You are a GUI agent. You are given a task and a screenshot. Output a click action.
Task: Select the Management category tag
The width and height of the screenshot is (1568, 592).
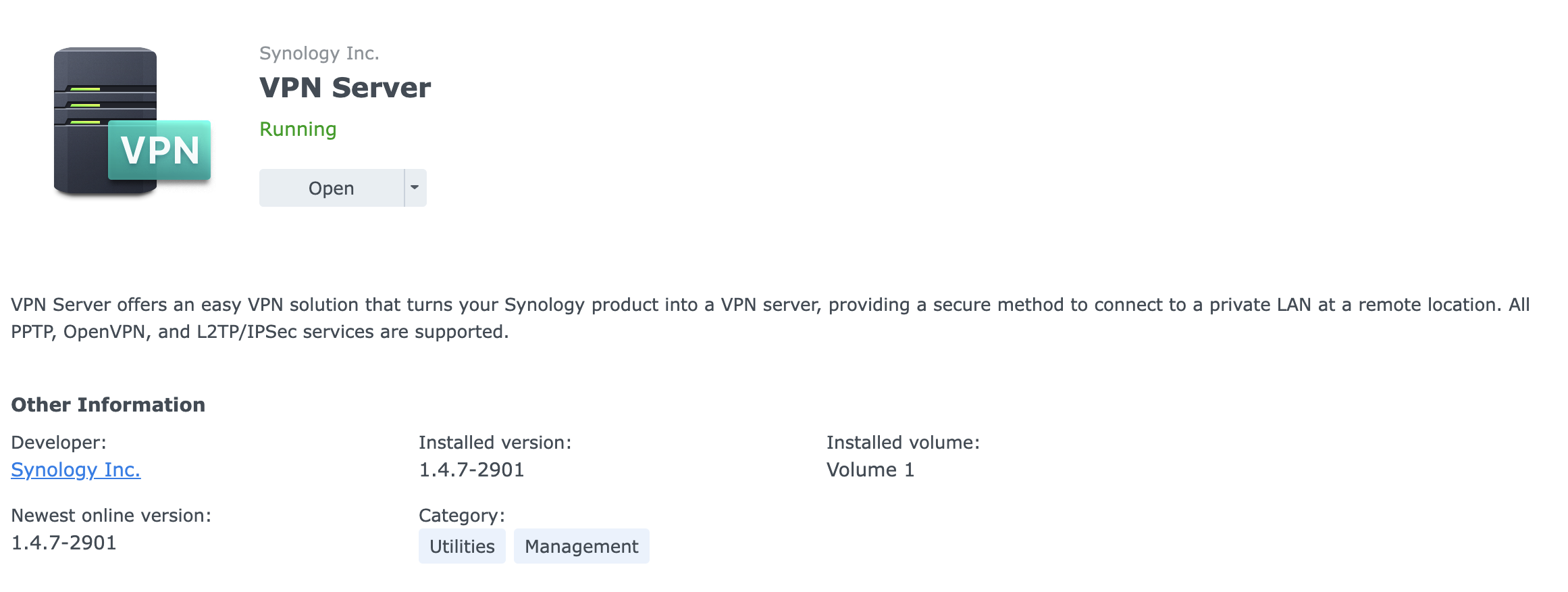click(581, 546)
